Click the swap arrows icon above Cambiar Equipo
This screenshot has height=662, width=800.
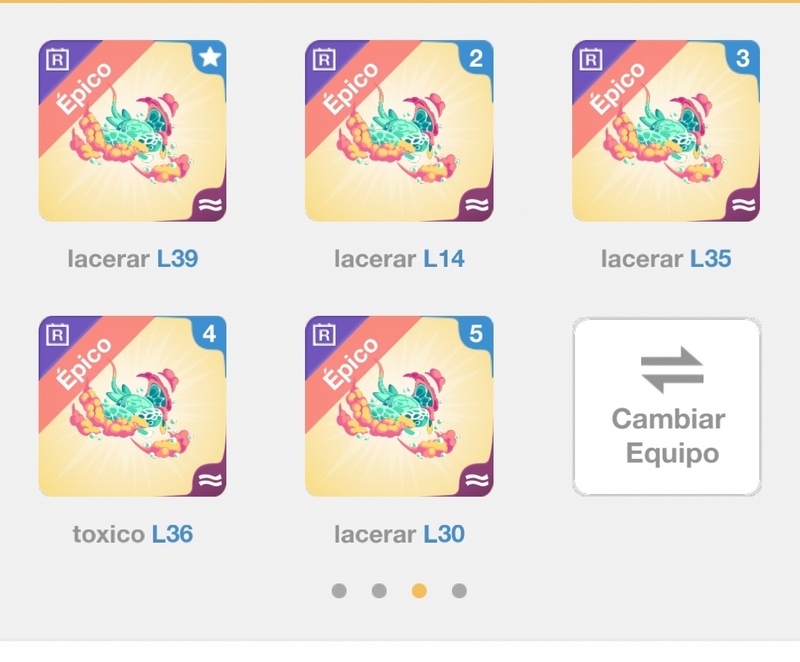672,370
